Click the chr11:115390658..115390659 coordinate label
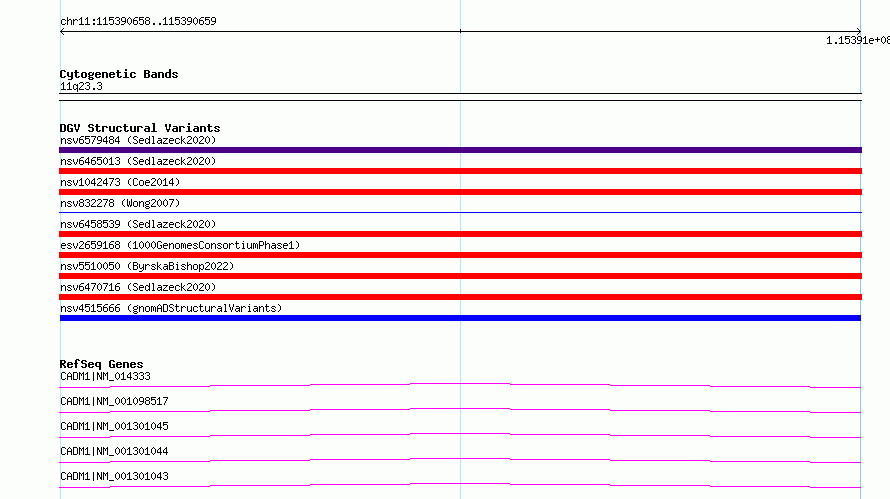 (138, 22)
